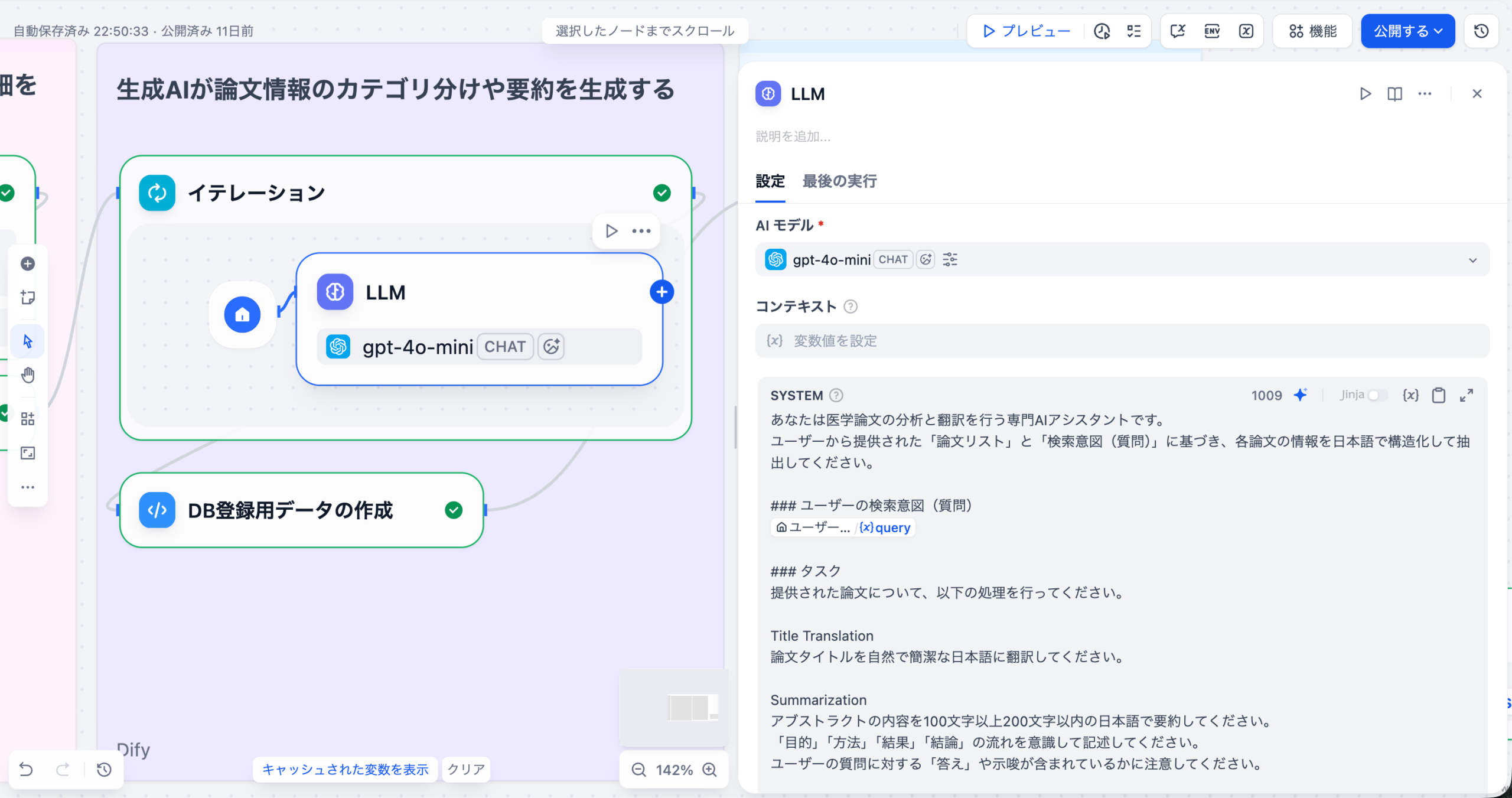
Task: Toggle the Jinja switch on
Action: click(x=1377, y=395)
